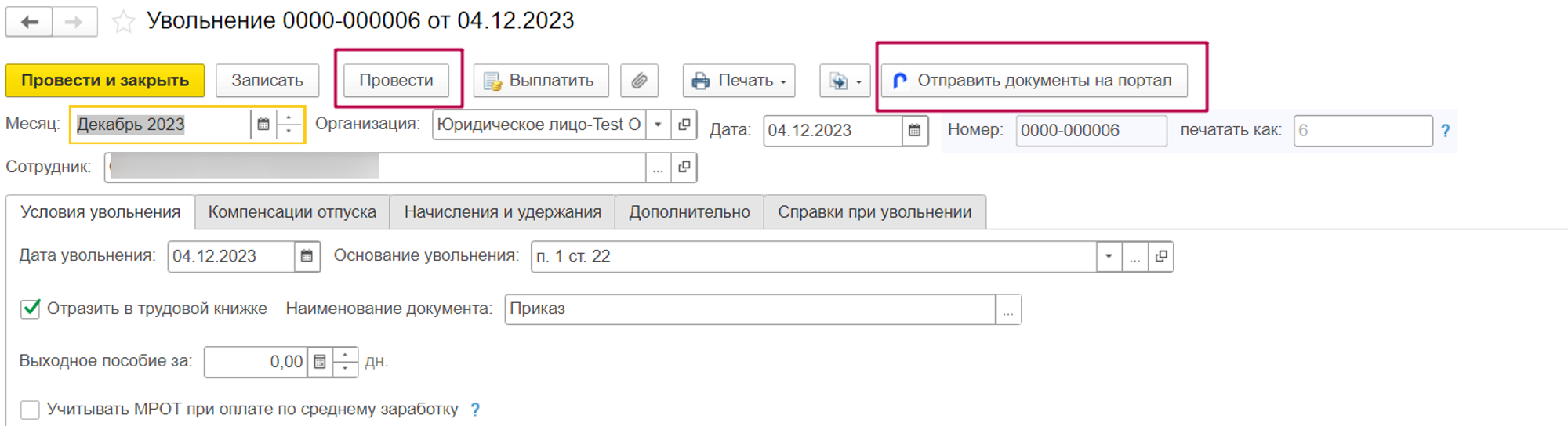
Task: Expand the Организация dropdown list
Action: tap(659, 125)
